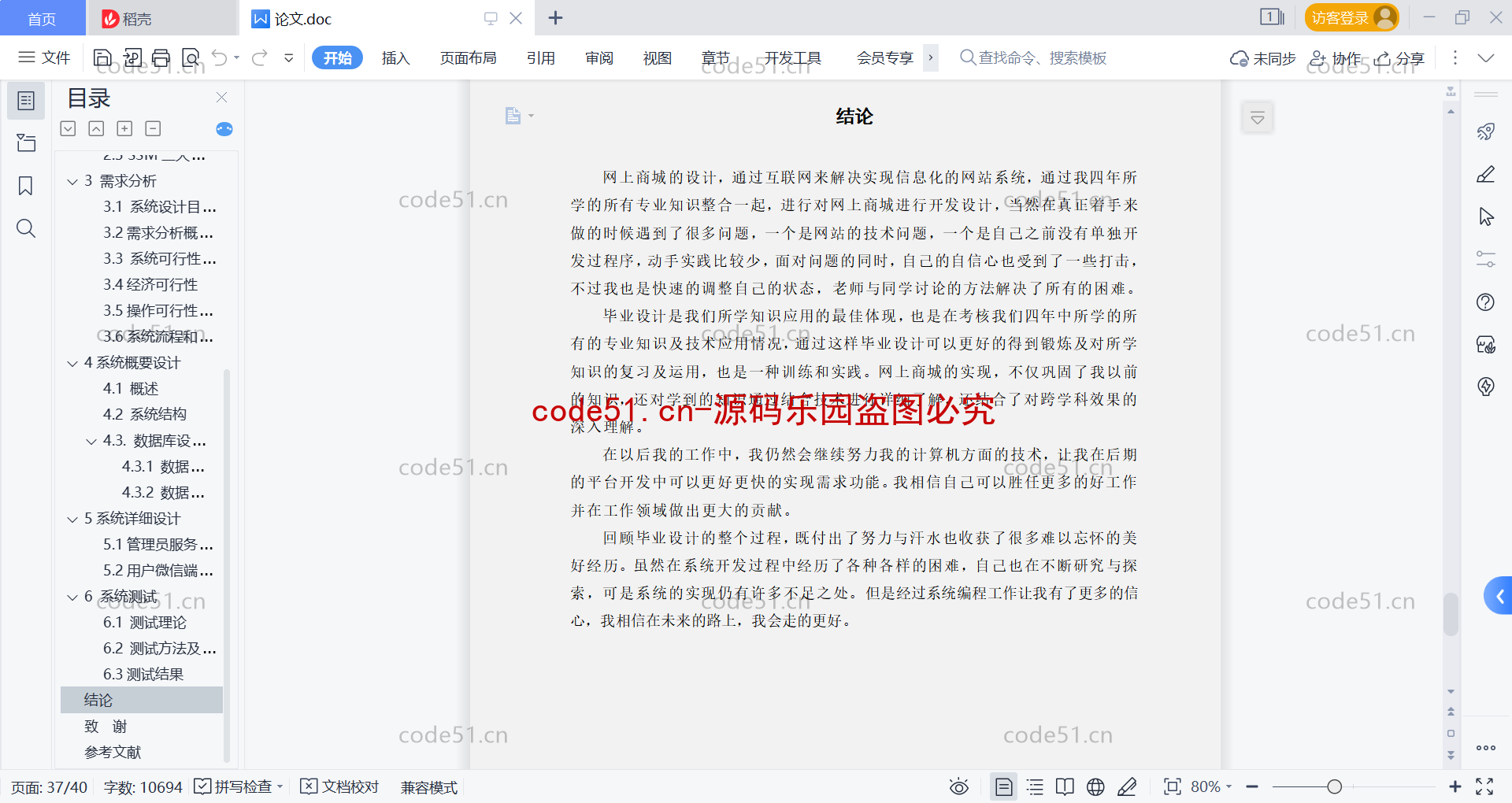Screen dimensions: 1512x803
Task: Switch to outline view icon
Action: (1035, 786)
